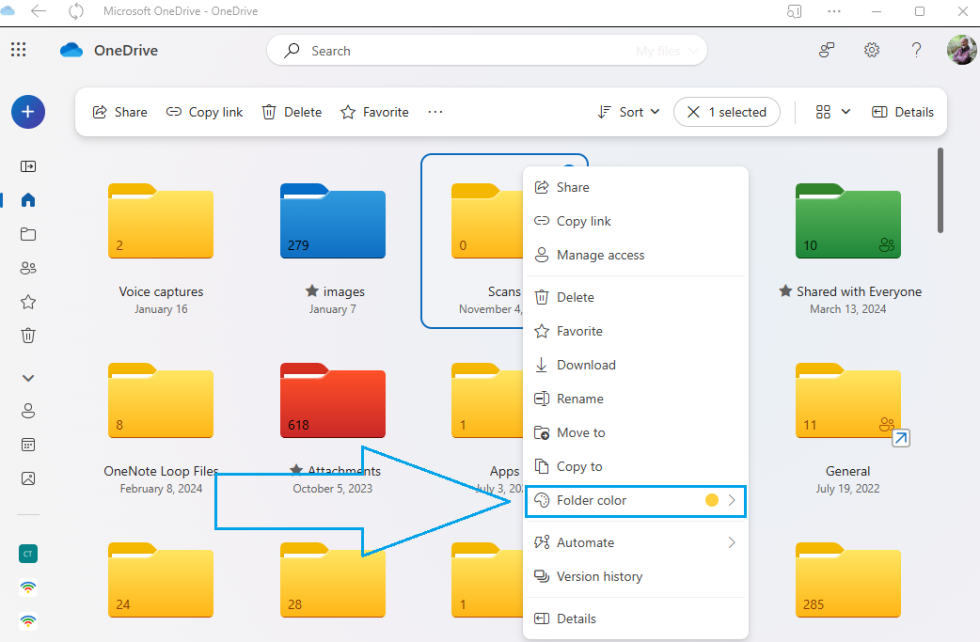Open the Sort dropdown
Viewport: 980px width, 642px height.
pos(628,111)
